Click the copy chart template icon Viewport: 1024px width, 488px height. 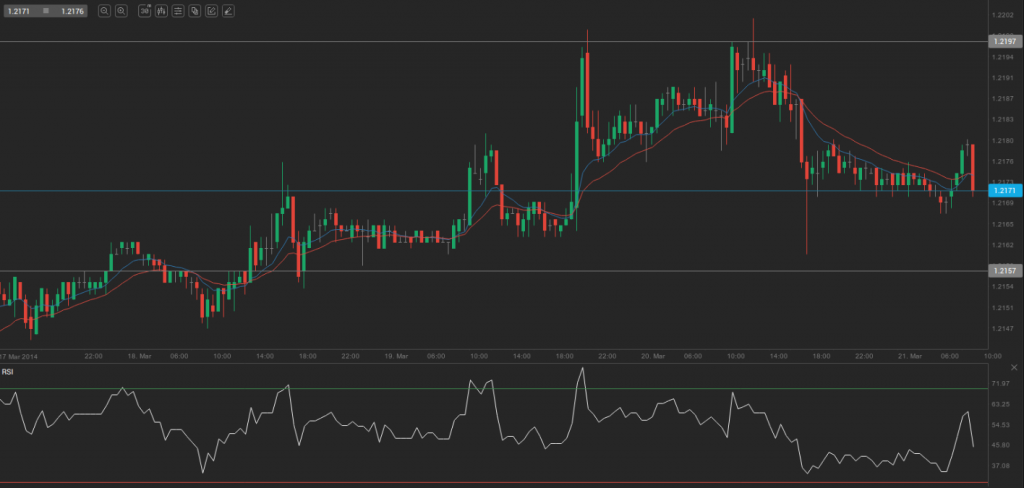(x=194, y=11)
